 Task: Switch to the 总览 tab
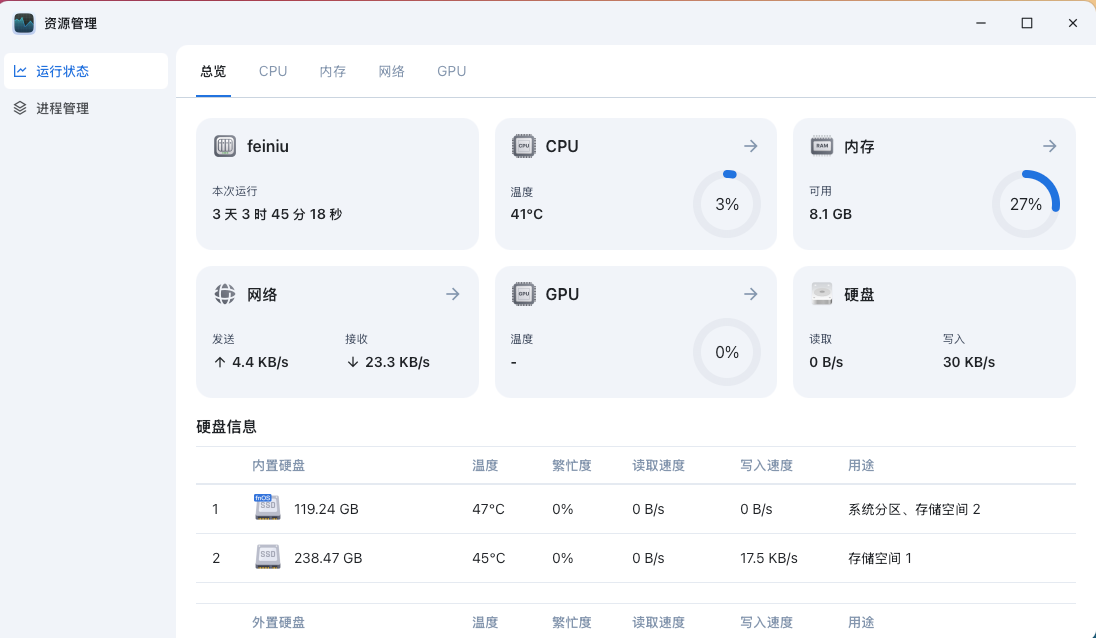pyautogui.click(x=213, y=71)
